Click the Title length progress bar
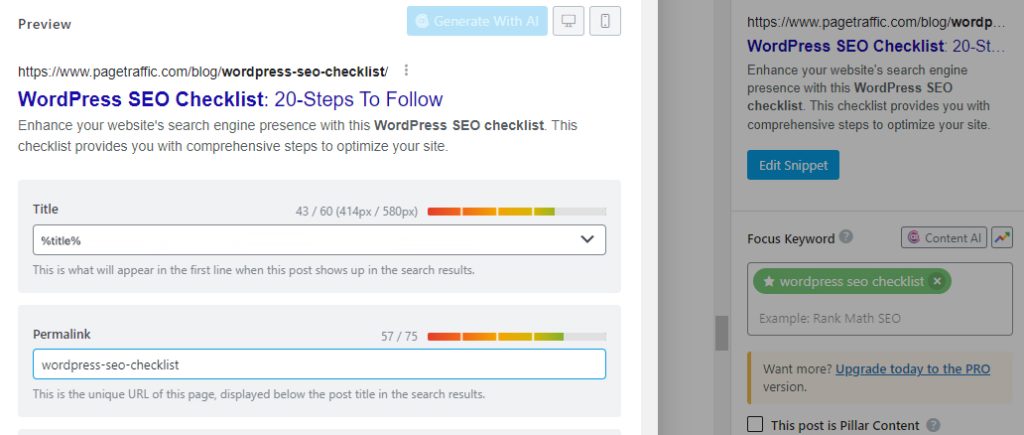The height and width of the screenshot is (435, 1024). 517,212
